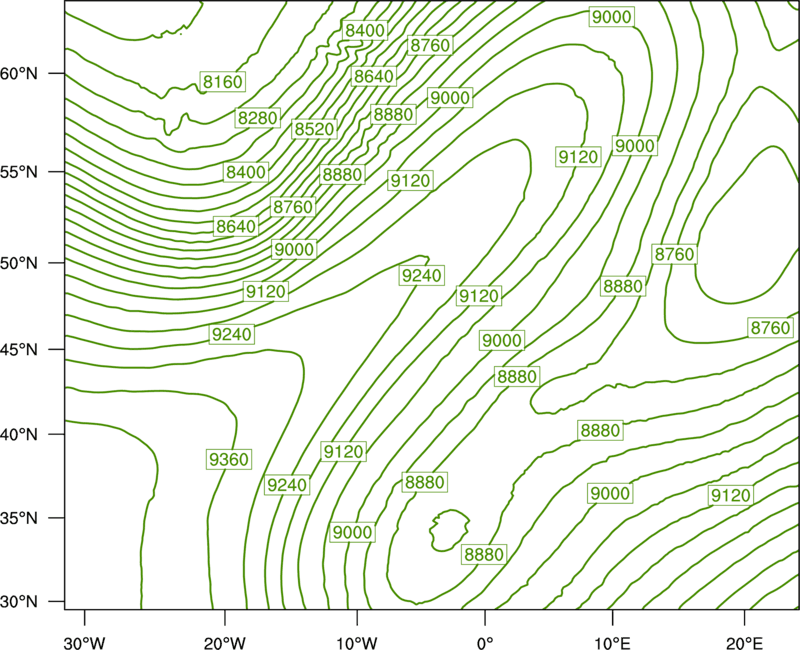Image resolution: width=800 pixels, height=650 pixels.
Task: Click the 50°N latitude axis label
Action: coord(19,263)
